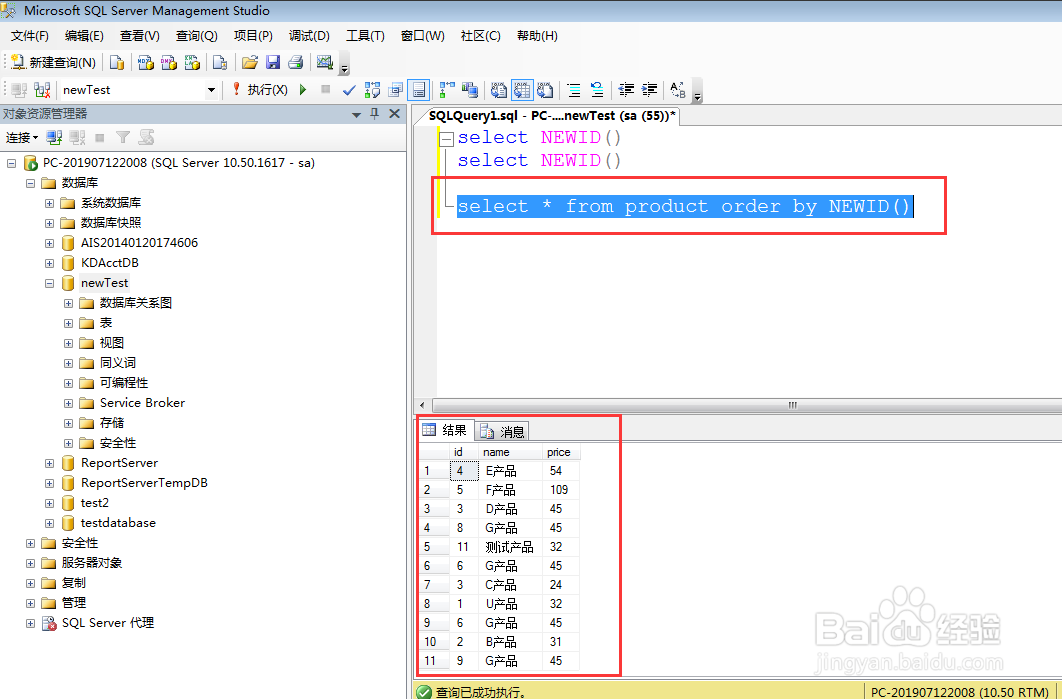Toggle IntelliSense Enabled button

pos(419,89)
